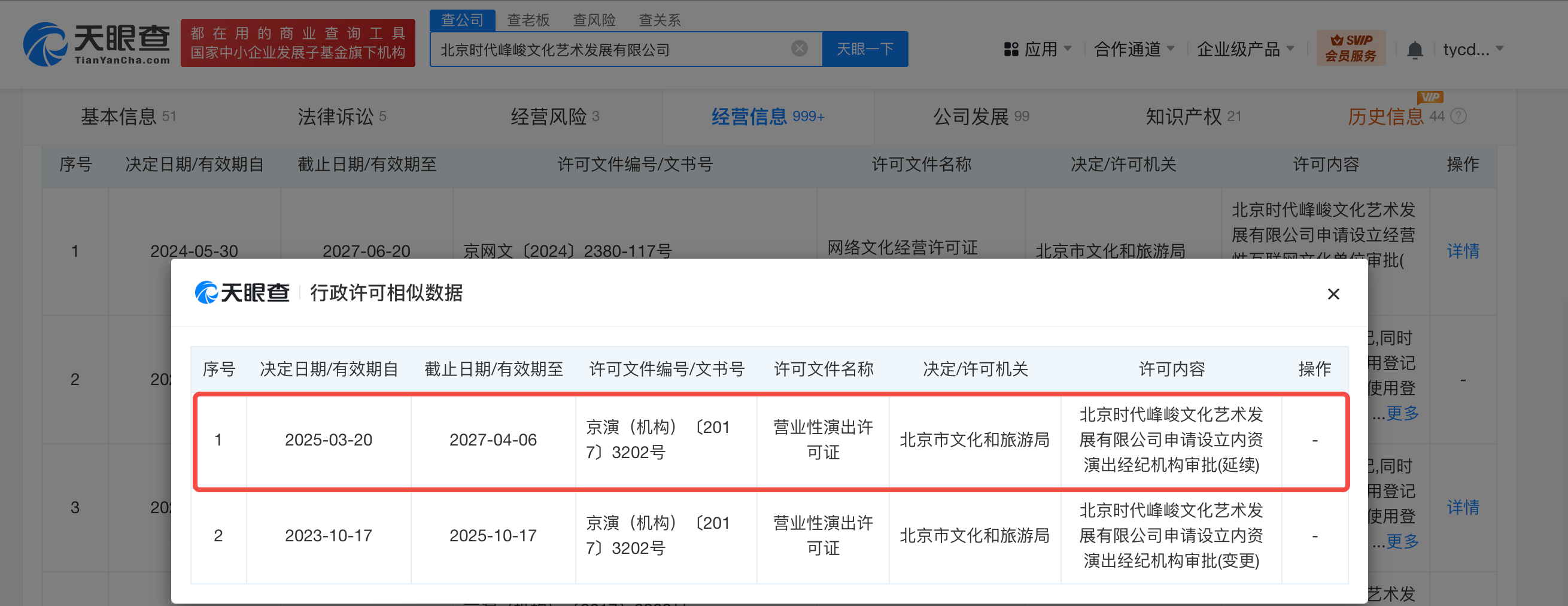Open the notification bell
The width and height of the screenshot is (1568, 606).
(1415, 49)
